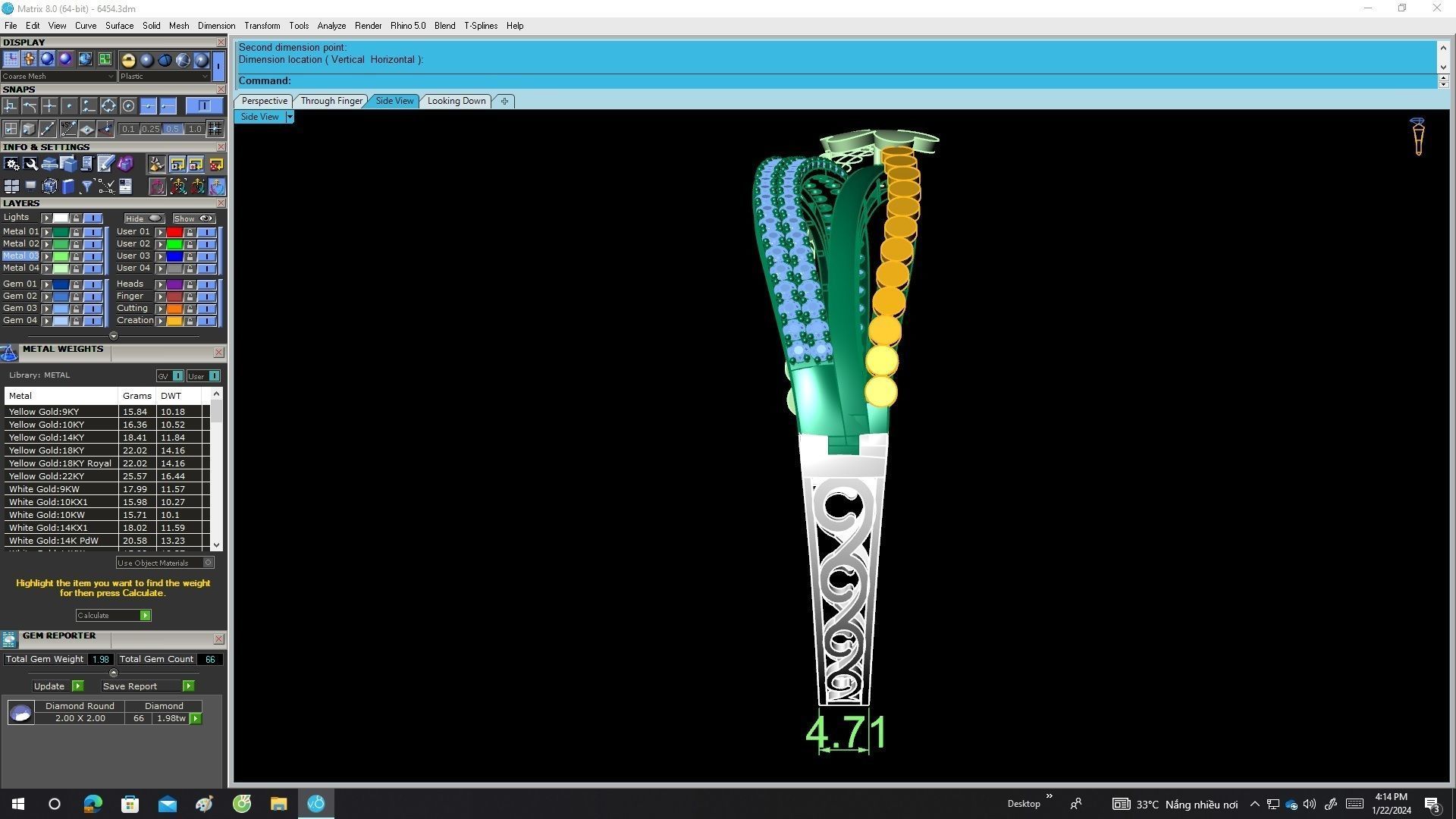The height and width of the screenshot is (819, 1456).
Task: Click the tangent snap icon
Action: click(30, 106)
